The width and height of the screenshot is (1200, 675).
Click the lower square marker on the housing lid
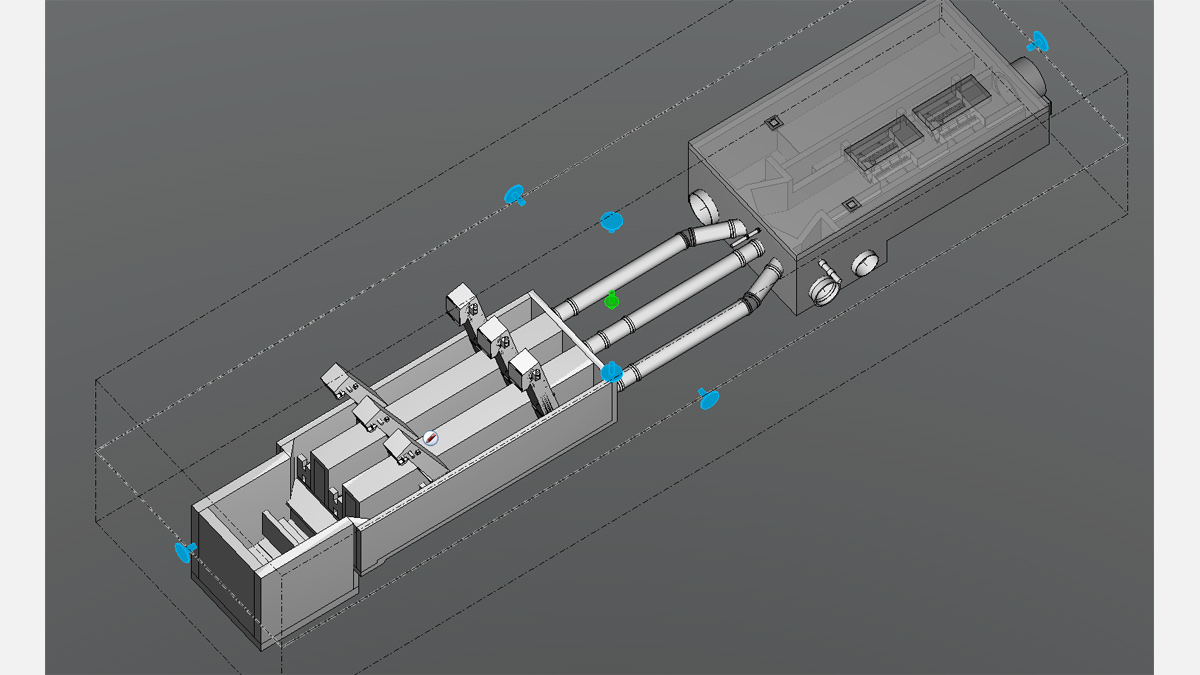click(x=850, y=205)
